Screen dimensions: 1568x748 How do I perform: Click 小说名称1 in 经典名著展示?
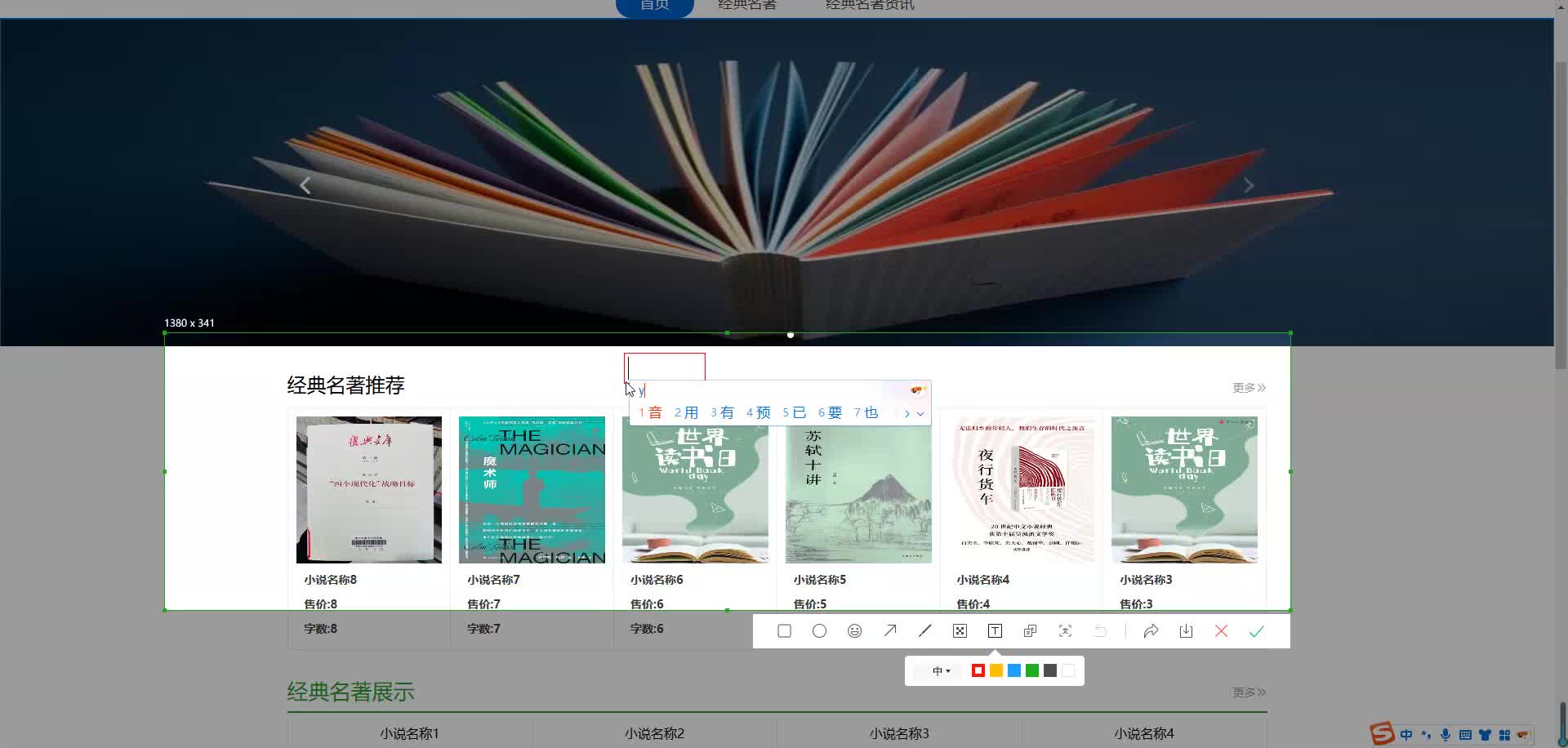409,733
